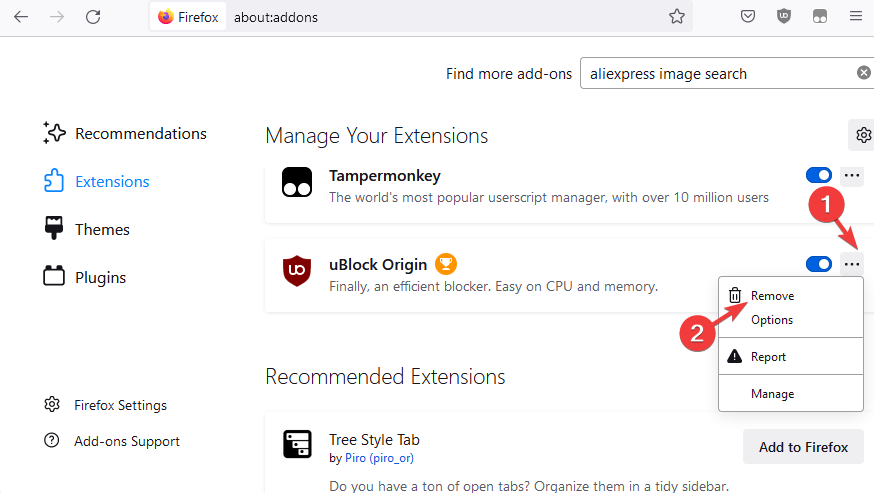This screenshot has height=493, width=874.
Task: Close uBlock Origin's three-dot options menu
Action: click(x=852, y=264)
